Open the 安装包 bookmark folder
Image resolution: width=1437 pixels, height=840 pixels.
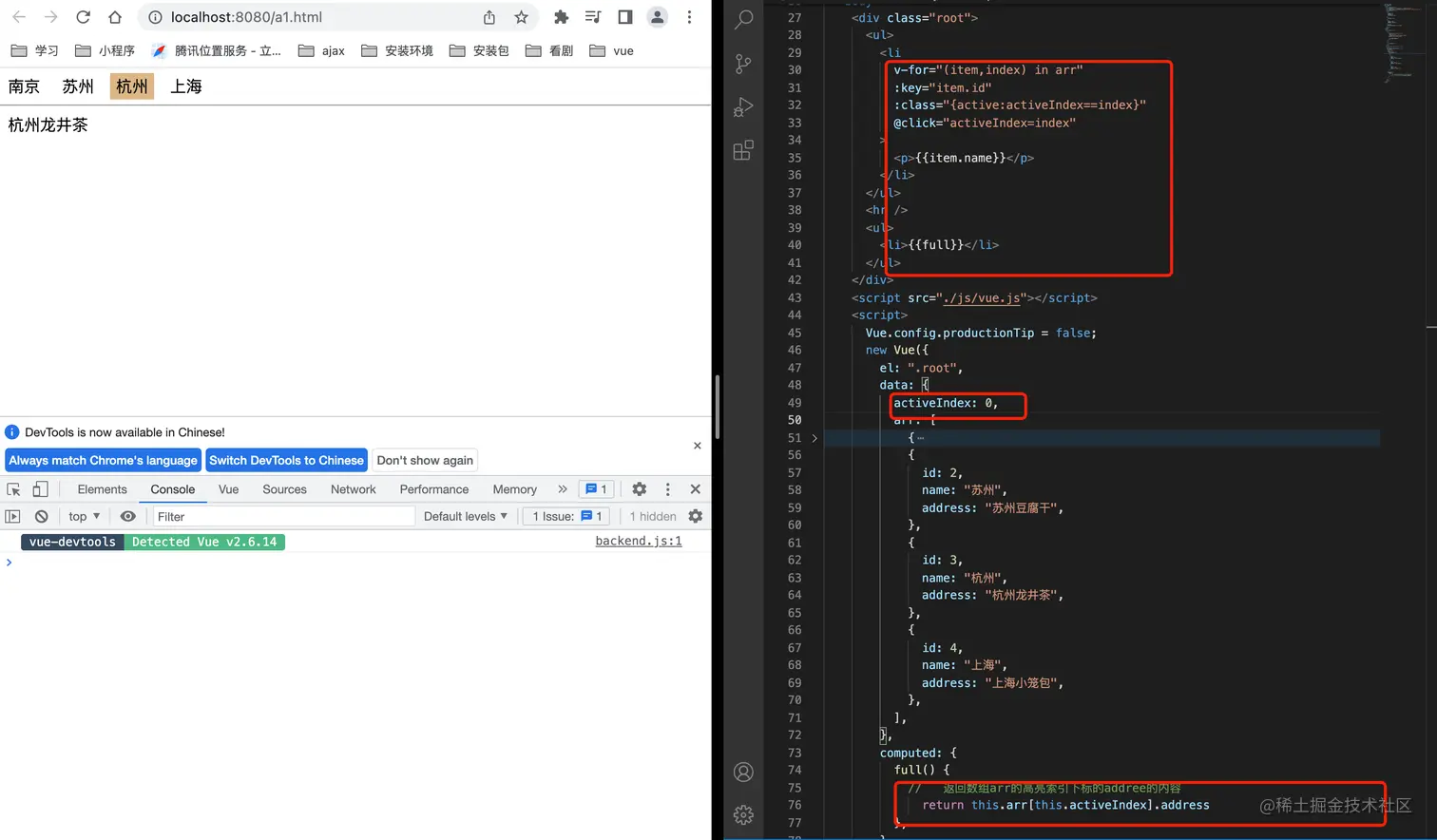(479, 50)
